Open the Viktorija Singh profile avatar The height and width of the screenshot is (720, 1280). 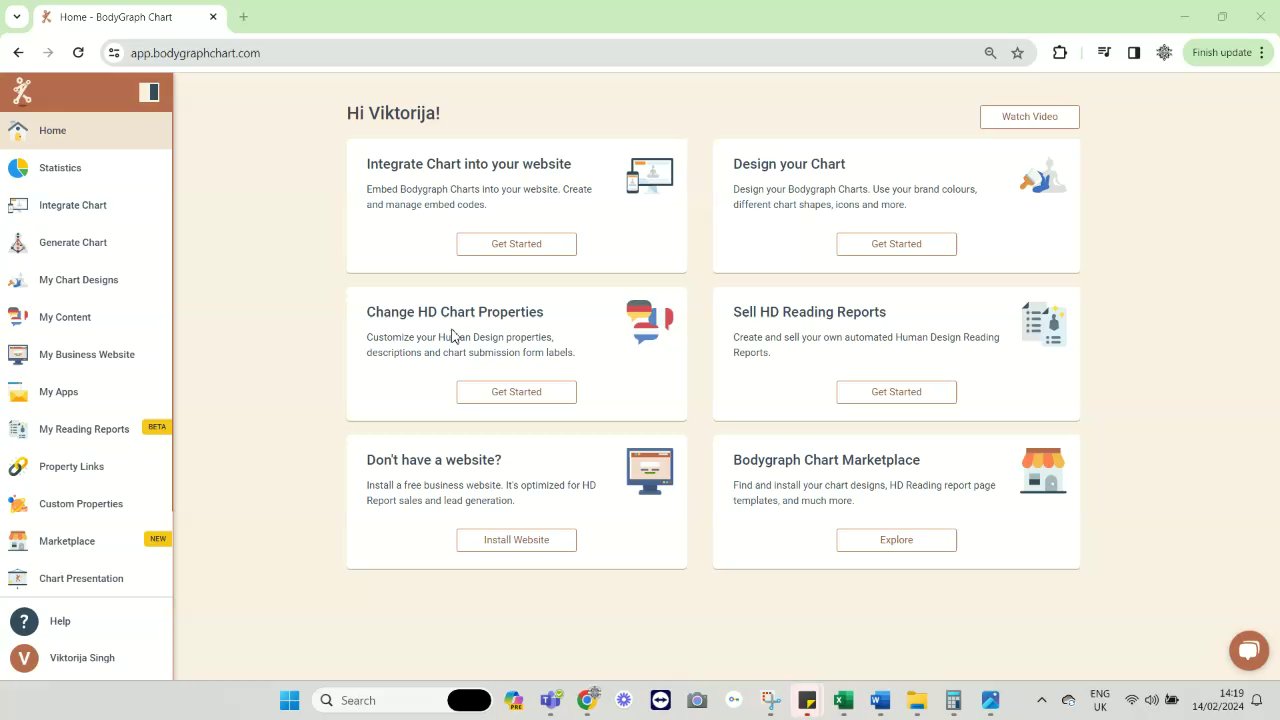coord(24,658)
